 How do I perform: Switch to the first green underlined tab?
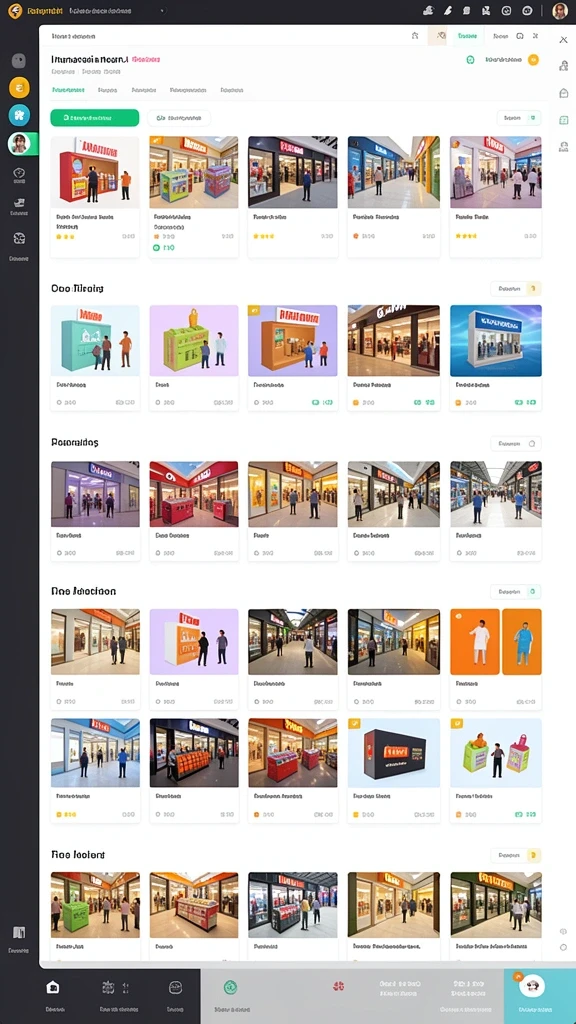[68, 90]
